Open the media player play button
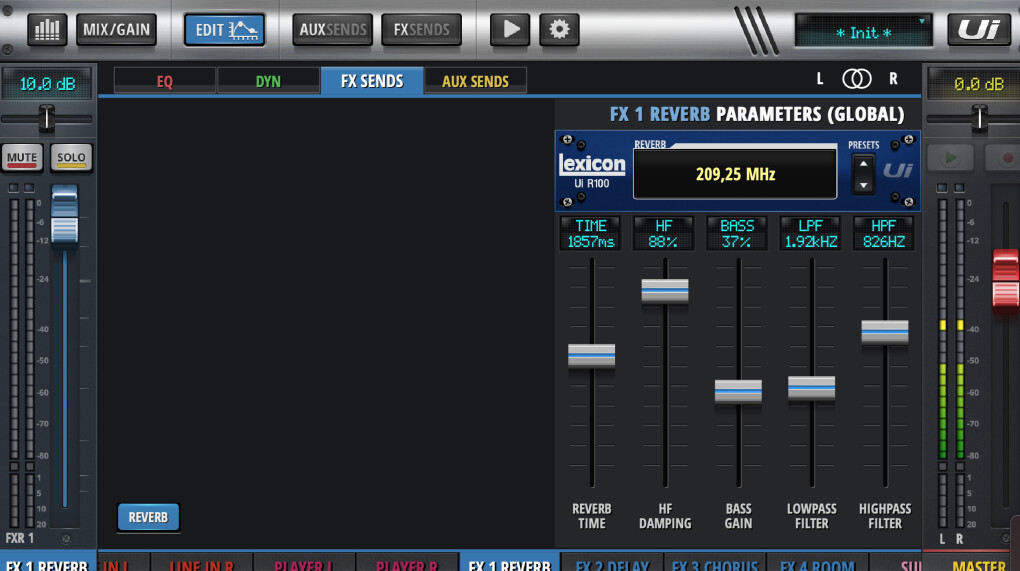1020x571 pixels. pos(510,30)
